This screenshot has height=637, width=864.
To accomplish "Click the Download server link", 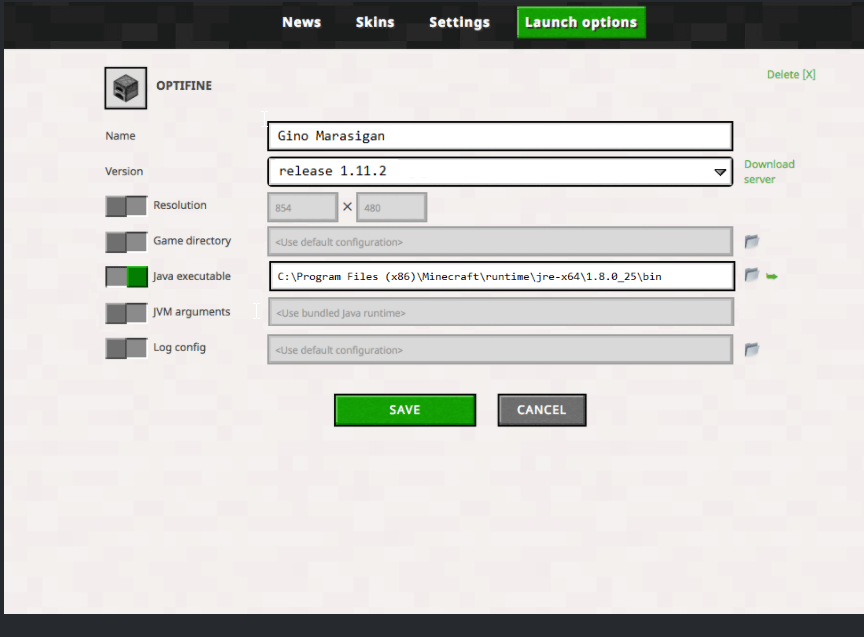I will (x=769, y=170).
